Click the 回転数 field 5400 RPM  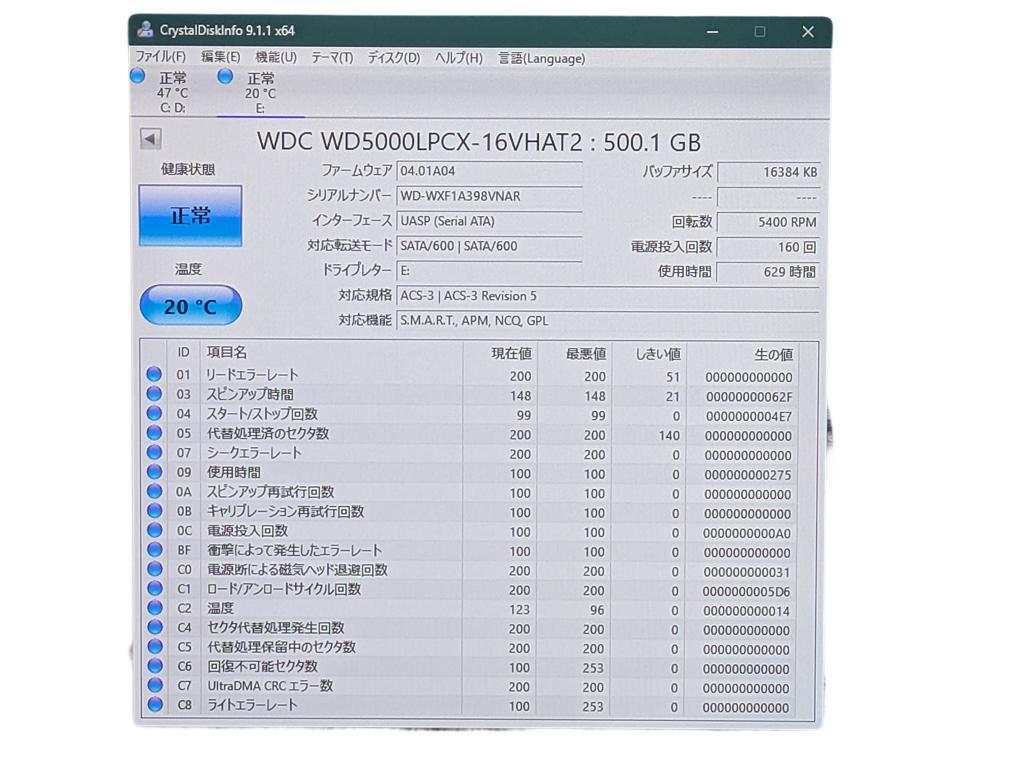[x=768, y=222]
